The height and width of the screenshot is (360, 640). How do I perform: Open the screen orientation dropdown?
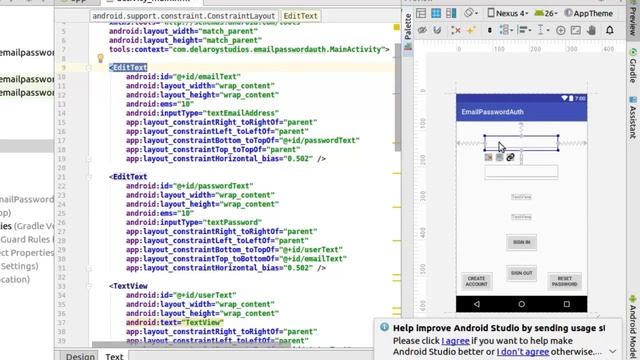pos(471,13)
